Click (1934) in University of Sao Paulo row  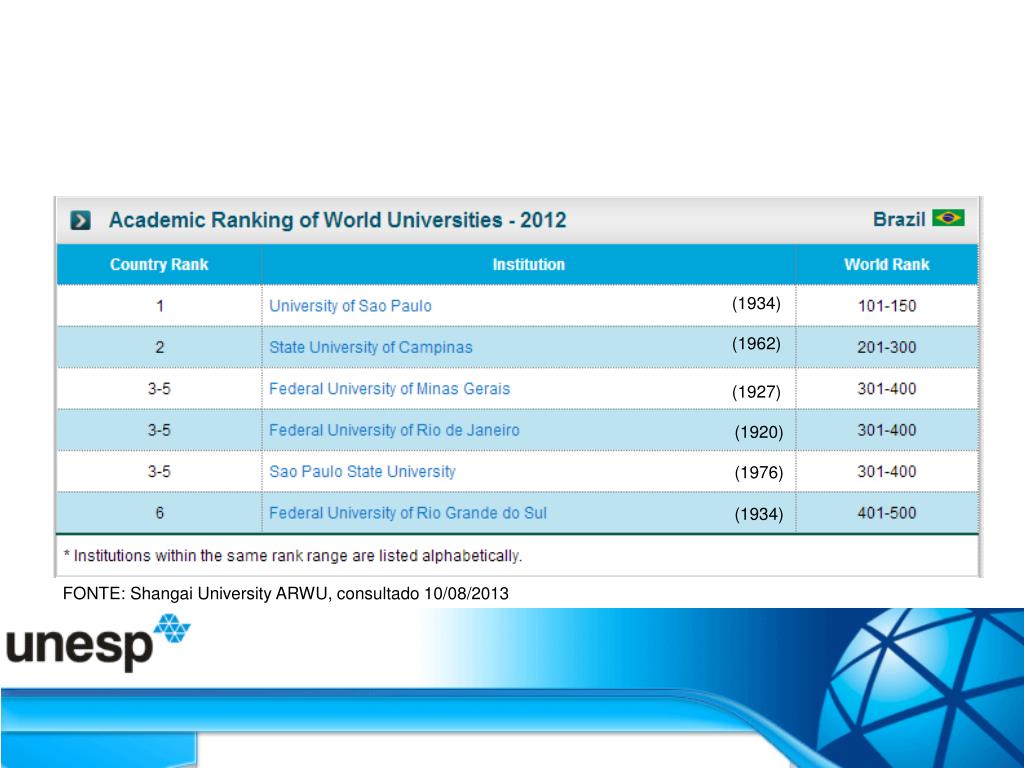coord(756,304)
